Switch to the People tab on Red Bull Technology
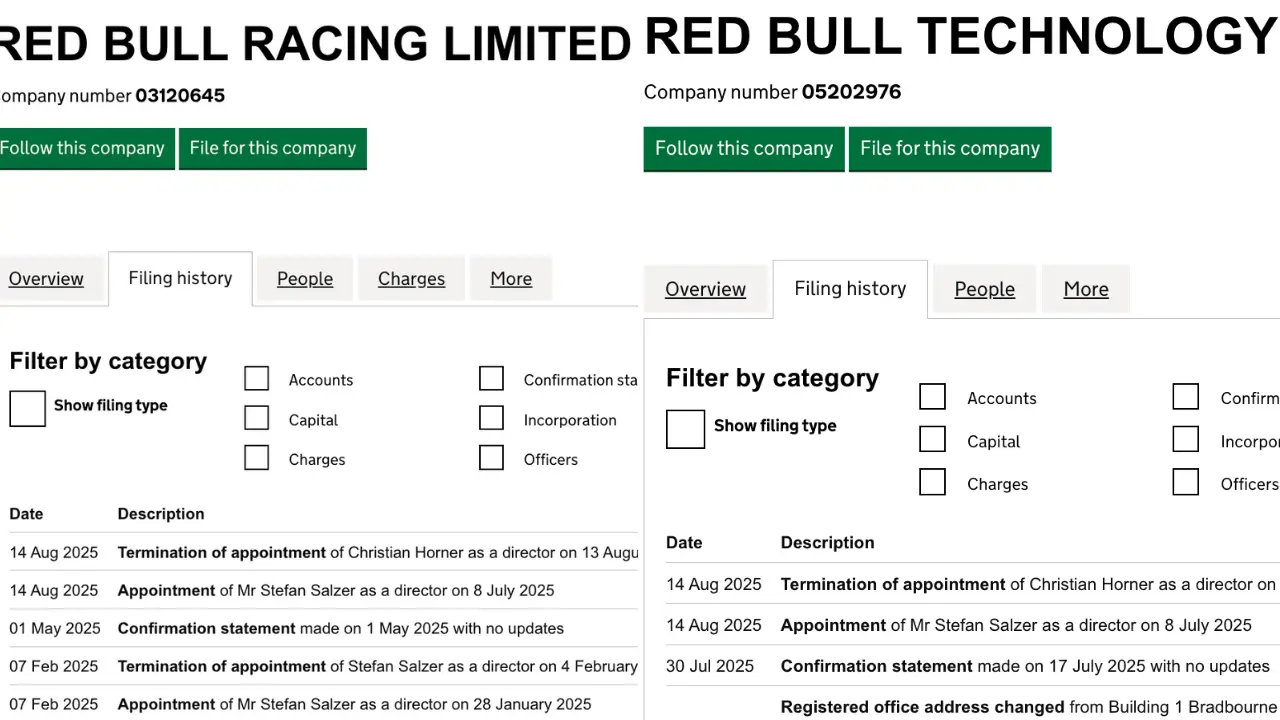Image resolution: width=1280 pixels, height=720 pixels. click(x=984, y=288)
